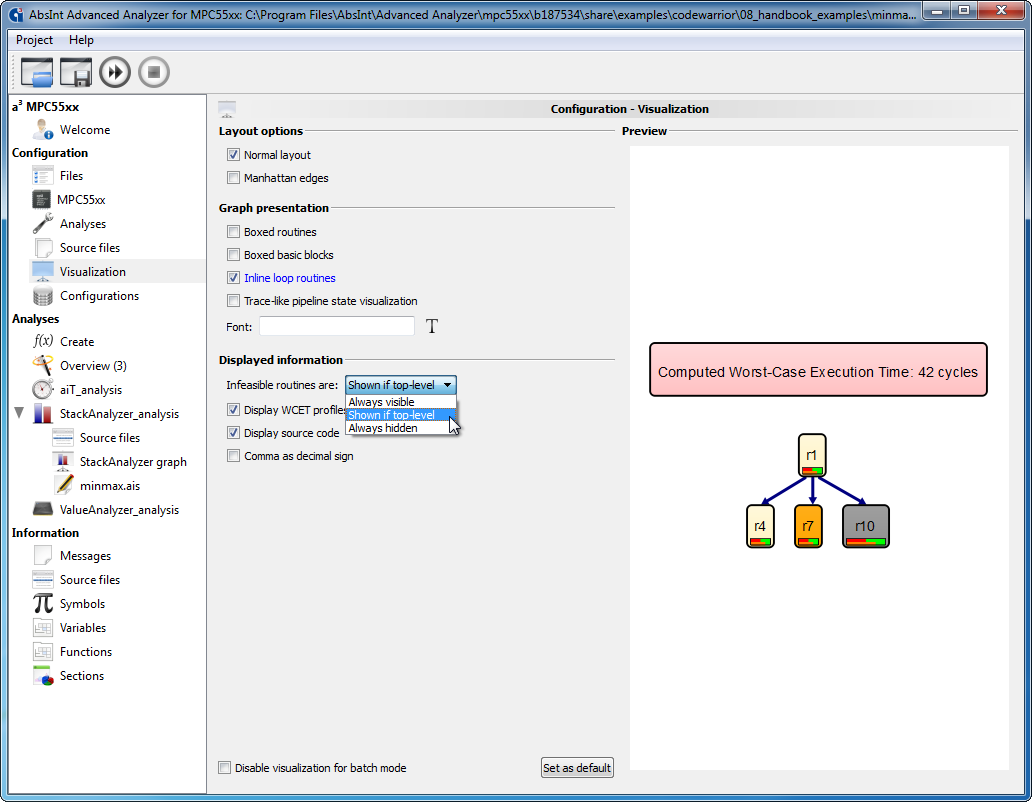
Task: Click the a³ MPC55xx root heading
Action: coord(45,107)
